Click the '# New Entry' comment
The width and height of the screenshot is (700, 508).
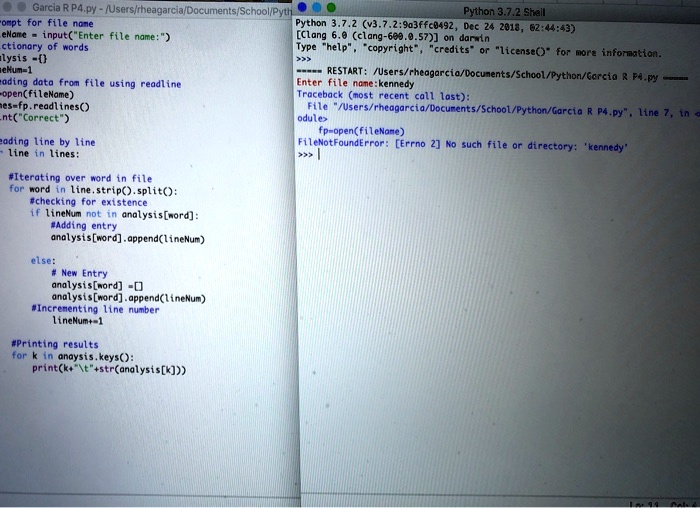pyautogui.click(x=79, y=273)
